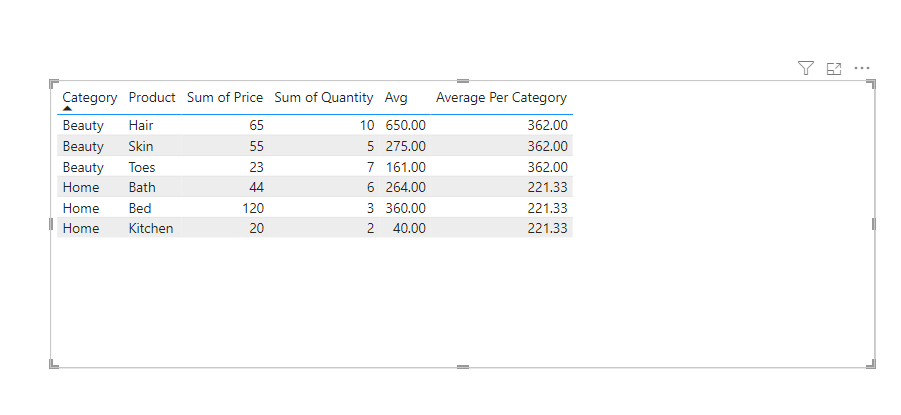
Task: Click the price value 44
Action: [x=256, y=187]
